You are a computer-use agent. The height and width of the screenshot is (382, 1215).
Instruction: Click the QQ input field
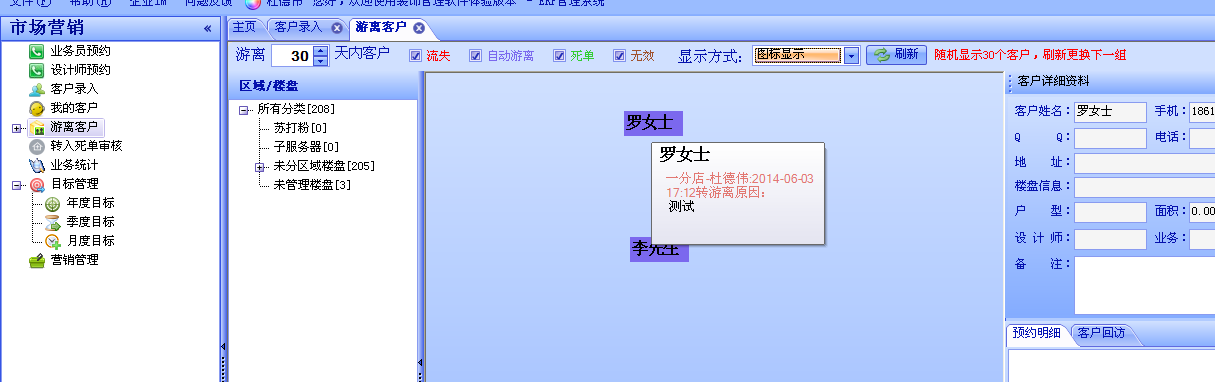(1110, 137)
